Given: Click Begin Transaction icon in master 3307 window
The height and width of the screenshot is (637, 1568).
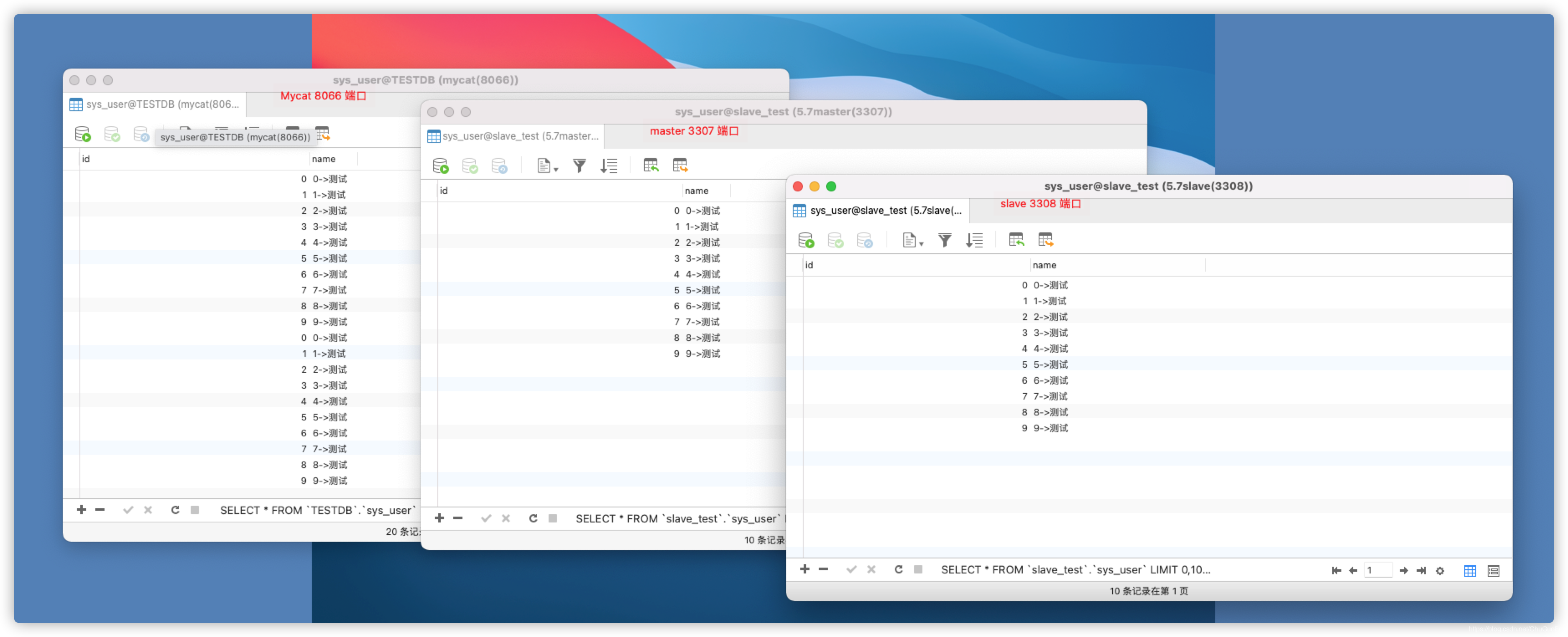Looking at the screenshot, I should tap(440, 166).
